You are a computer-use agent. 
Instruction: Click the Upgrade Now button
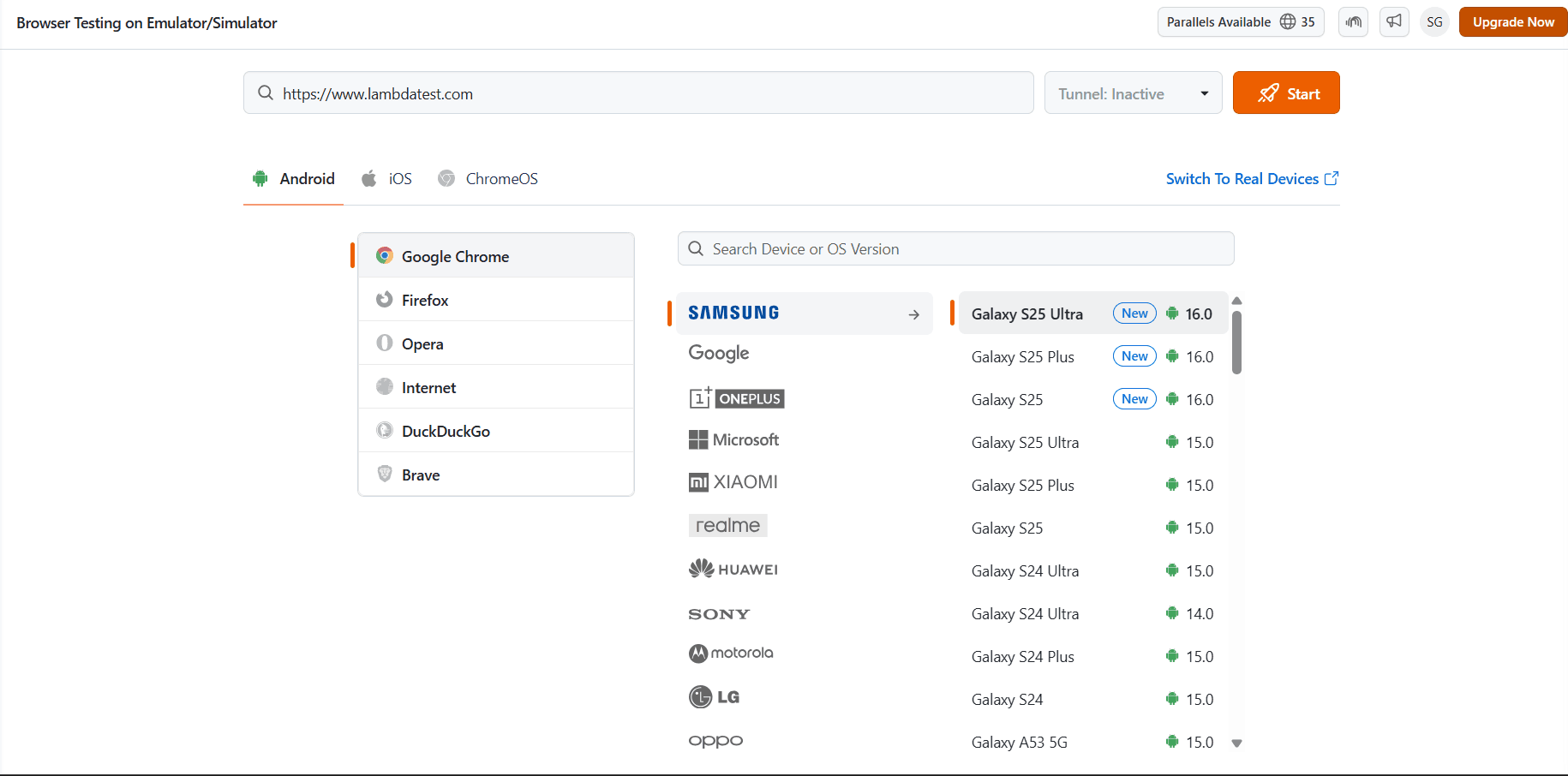point(1512,22)
